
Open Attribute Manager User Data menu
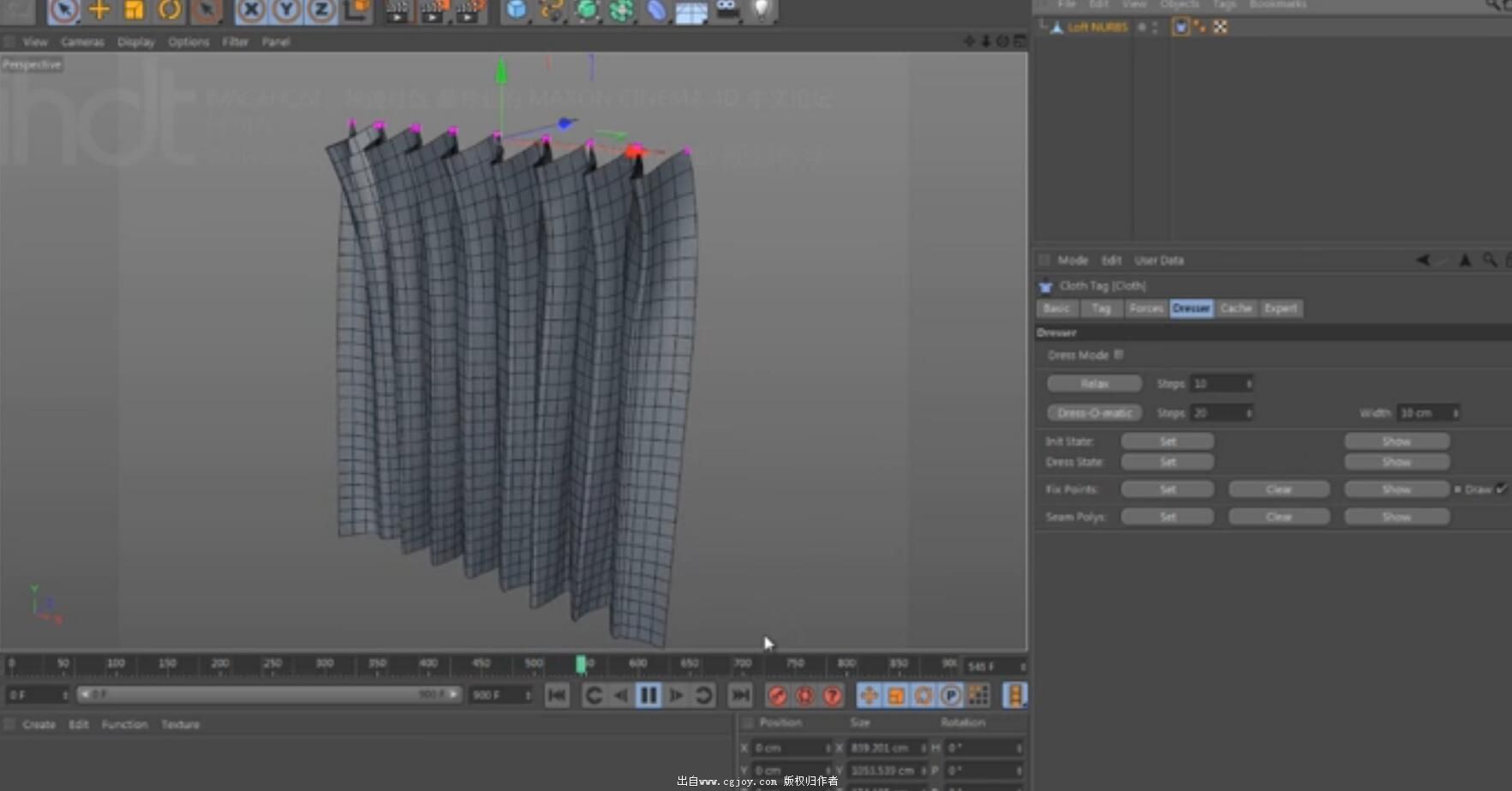[x=1159, y=260]
